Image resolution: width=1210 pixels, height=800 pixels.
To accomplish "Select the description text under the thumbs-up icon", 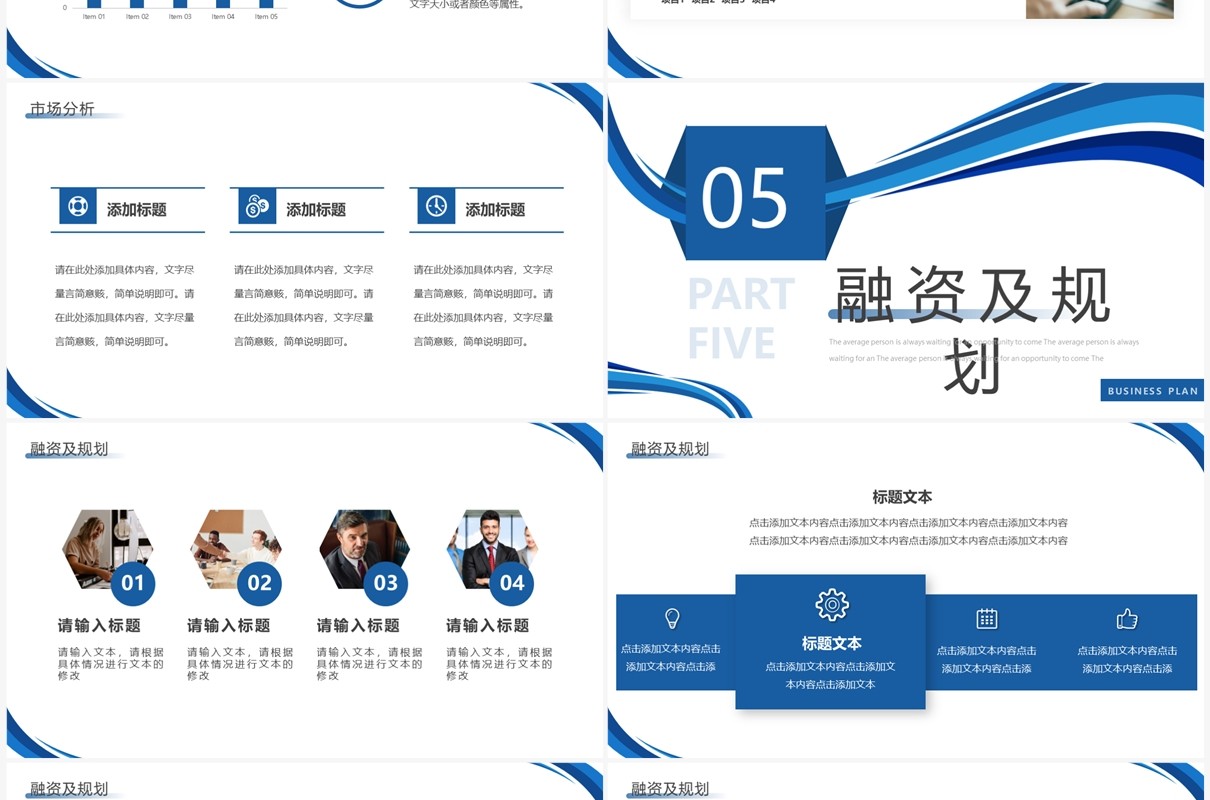I will 1127,660.
